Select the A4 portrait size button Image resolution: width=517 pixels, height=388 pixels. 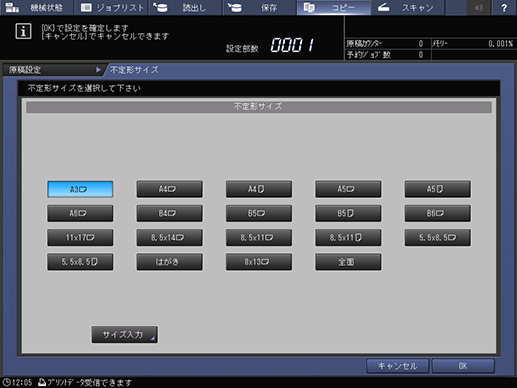259,189
